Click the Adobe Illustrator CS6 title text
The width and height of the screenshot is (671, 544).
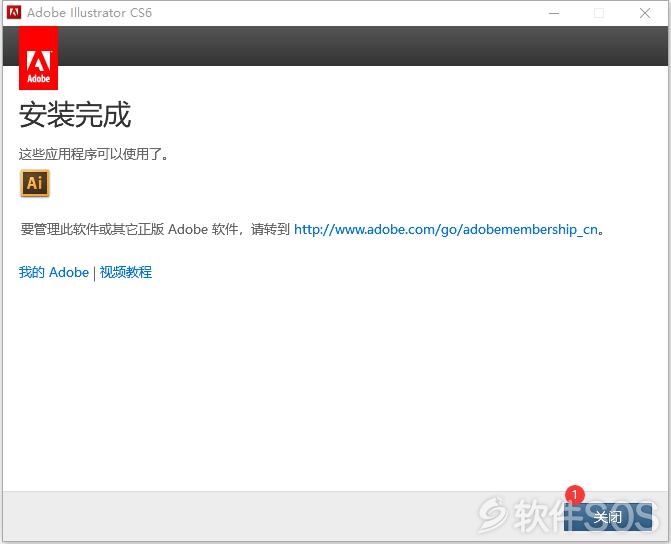tap(89, 12)
